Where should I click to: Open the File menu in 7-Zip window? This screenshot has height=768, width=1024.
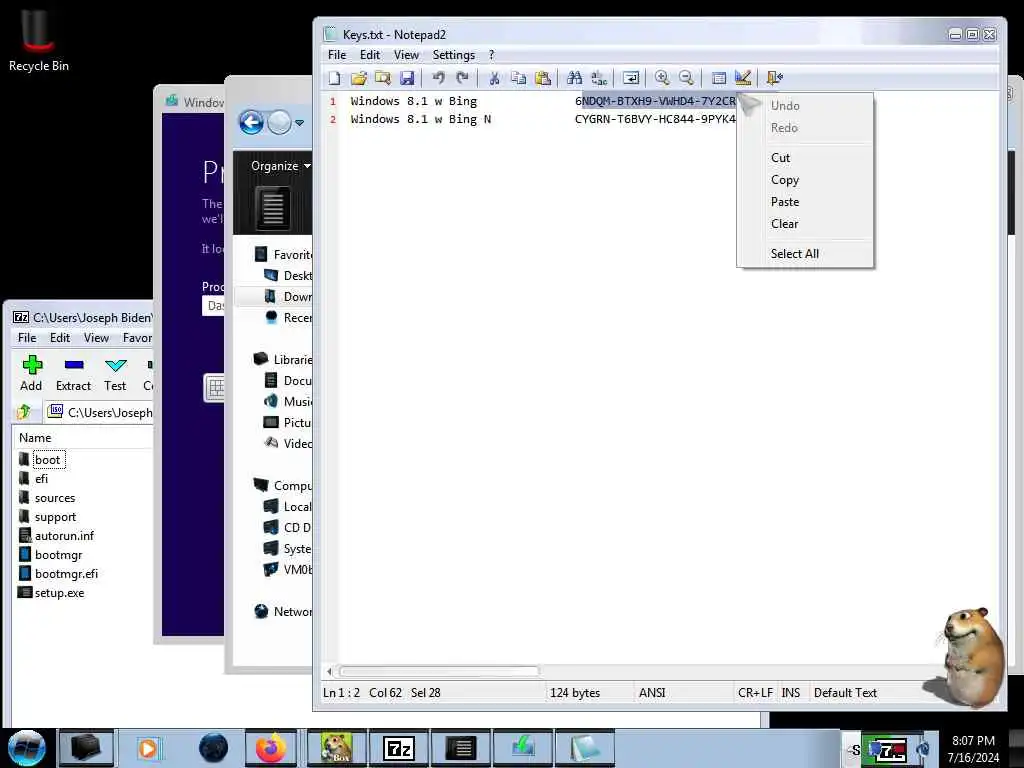click(27, 338)
